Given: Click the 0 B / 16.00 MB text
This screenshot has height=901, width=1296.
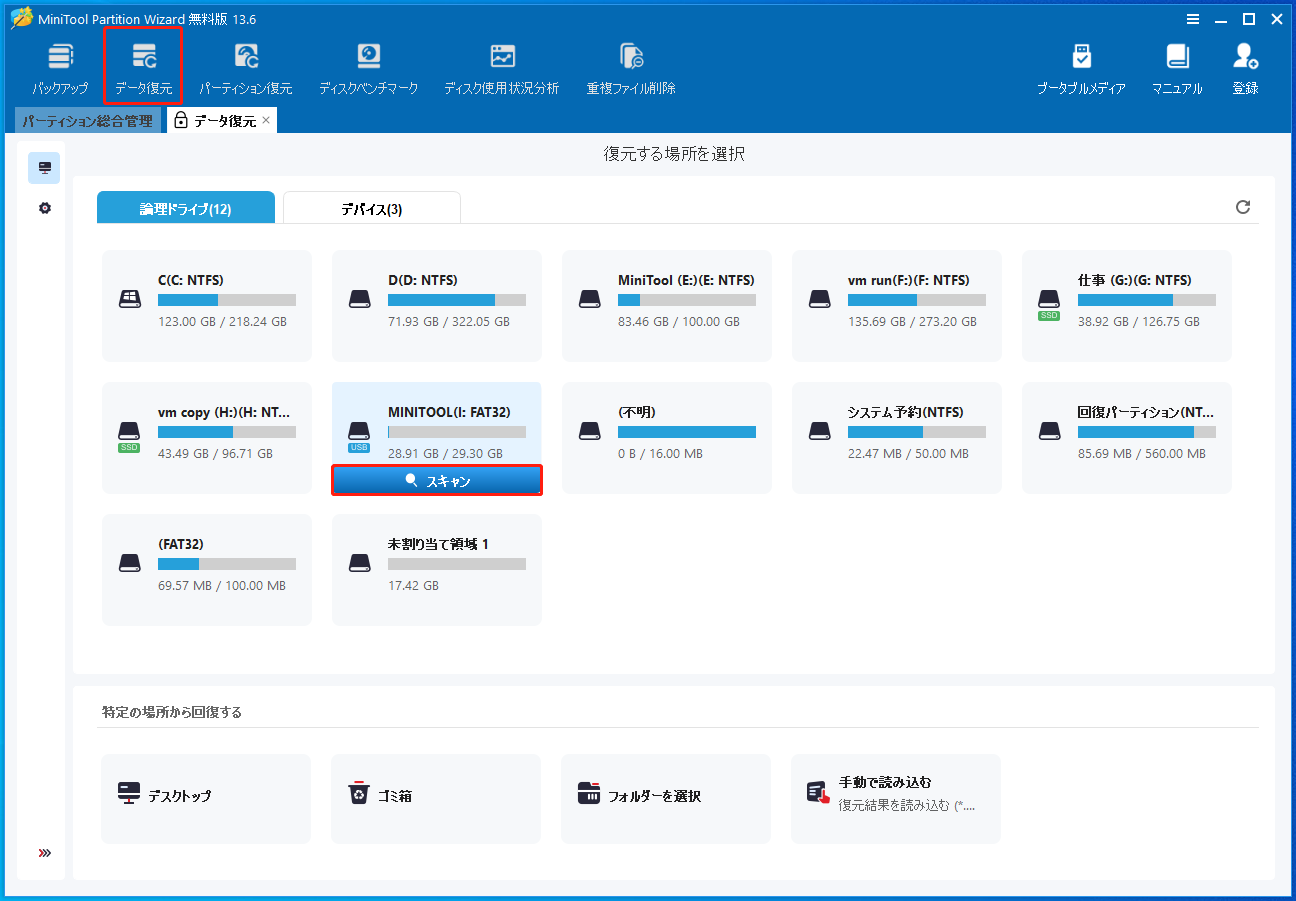Looking at the screenshot, I should pyautogui.click(x=660, y=454).
